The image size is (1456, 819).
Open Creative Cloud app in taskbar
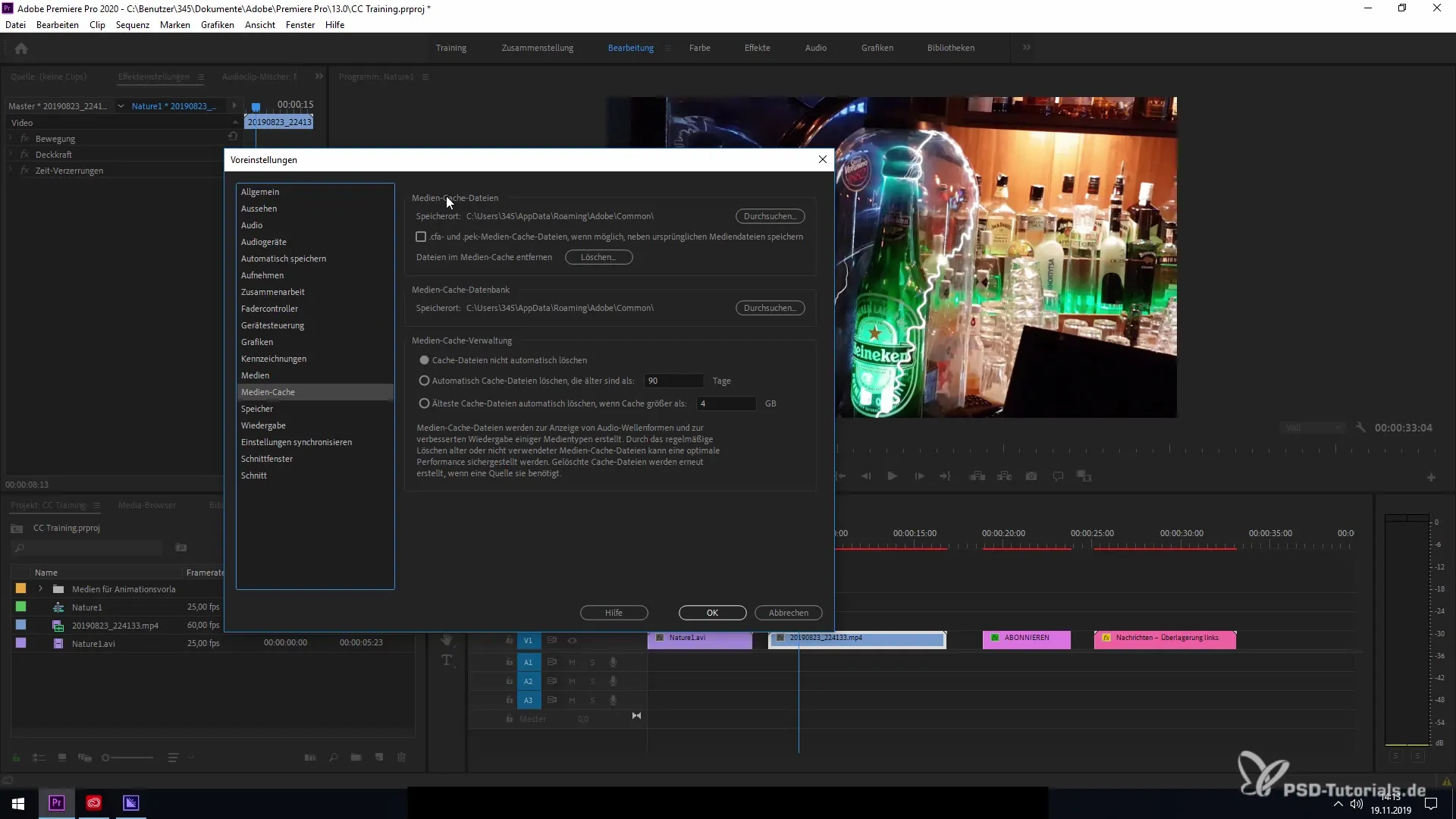94,803
